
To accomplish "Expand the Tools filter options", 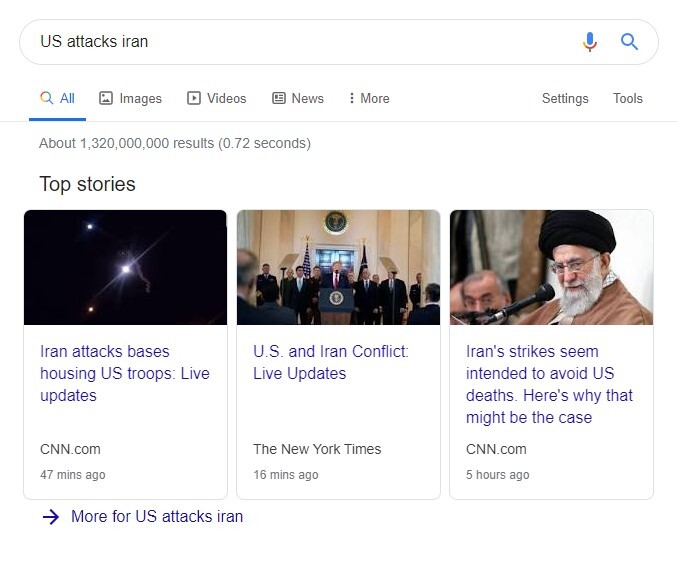I will coord(628,98).
